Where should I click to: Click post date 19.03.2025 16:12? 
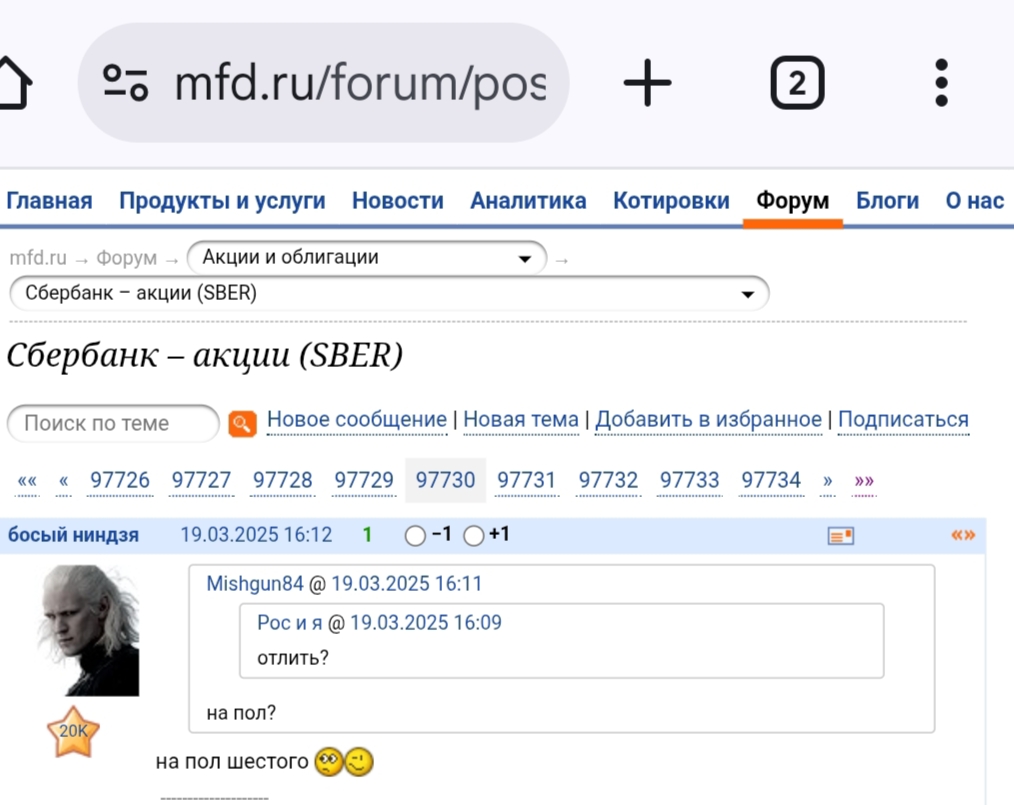click(x=256, y=535)
